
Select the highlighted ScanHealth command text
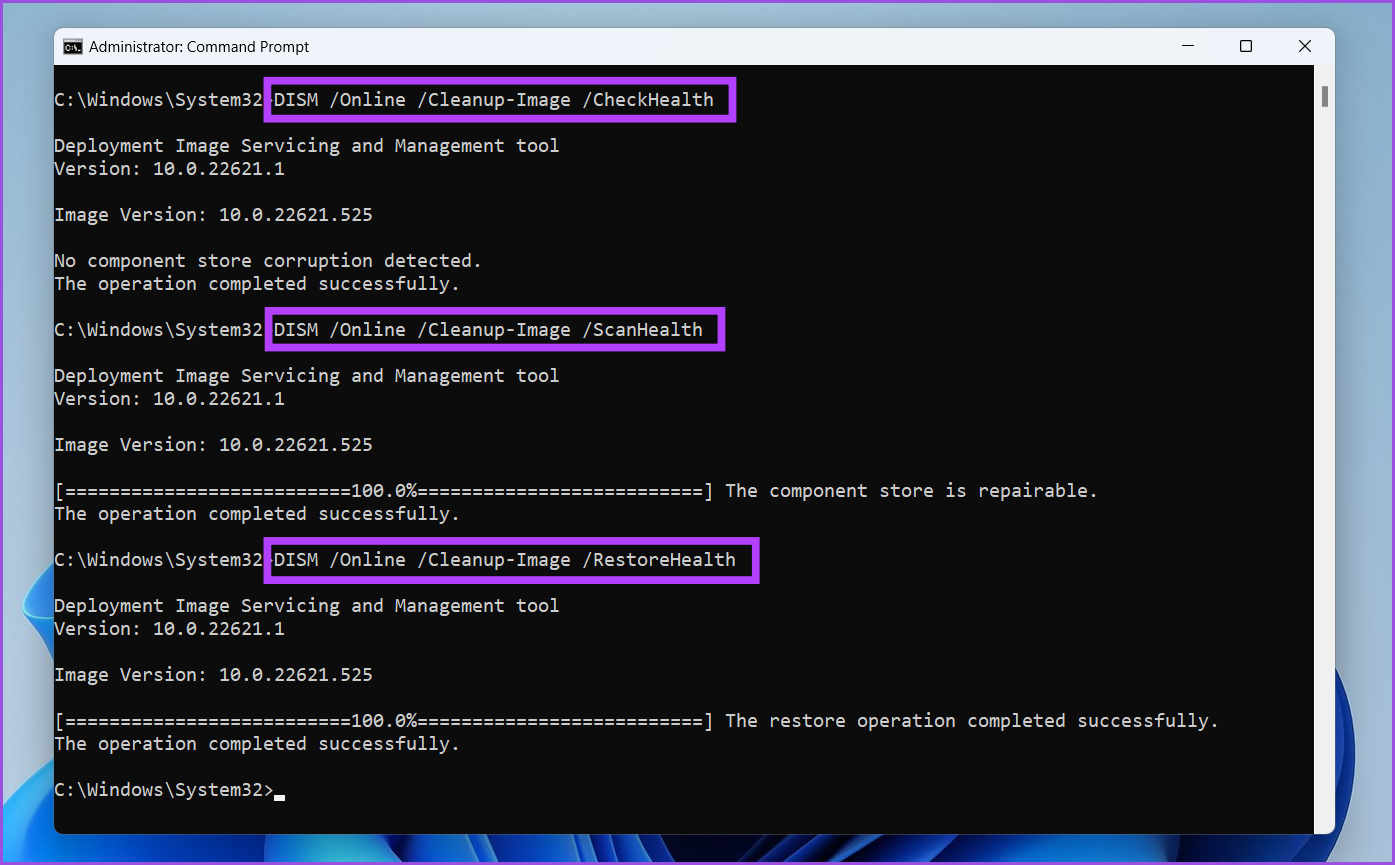click(493, 329)
